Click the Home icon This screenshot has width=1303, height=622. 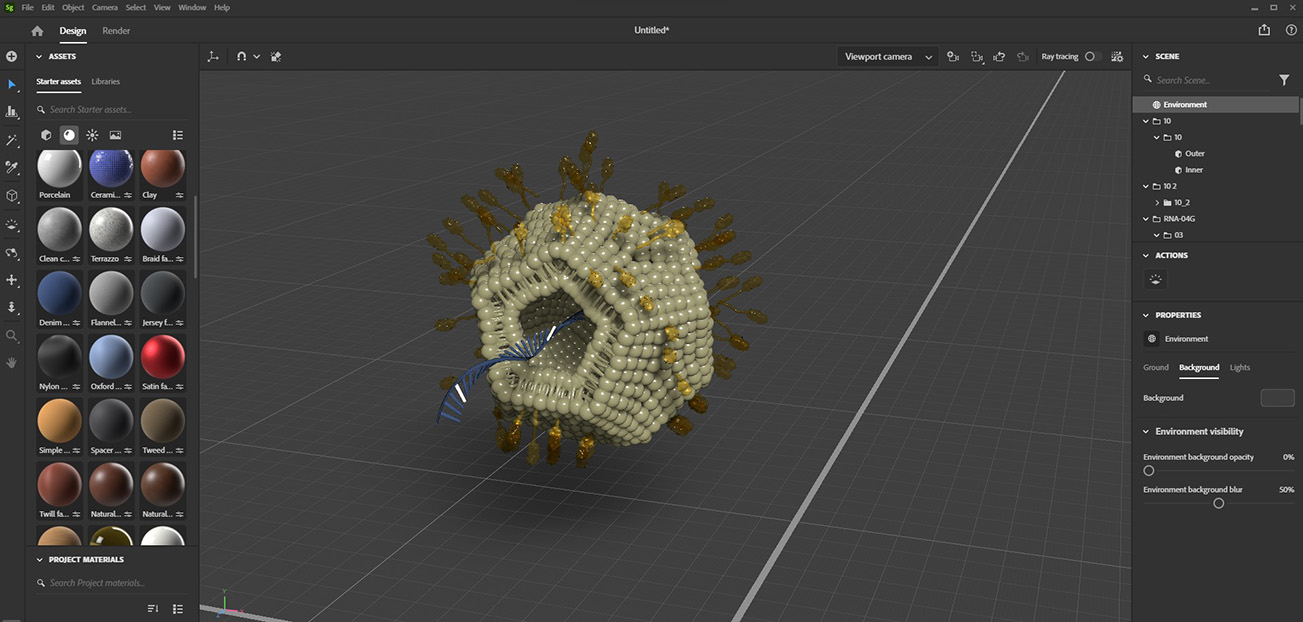(37, 31)
